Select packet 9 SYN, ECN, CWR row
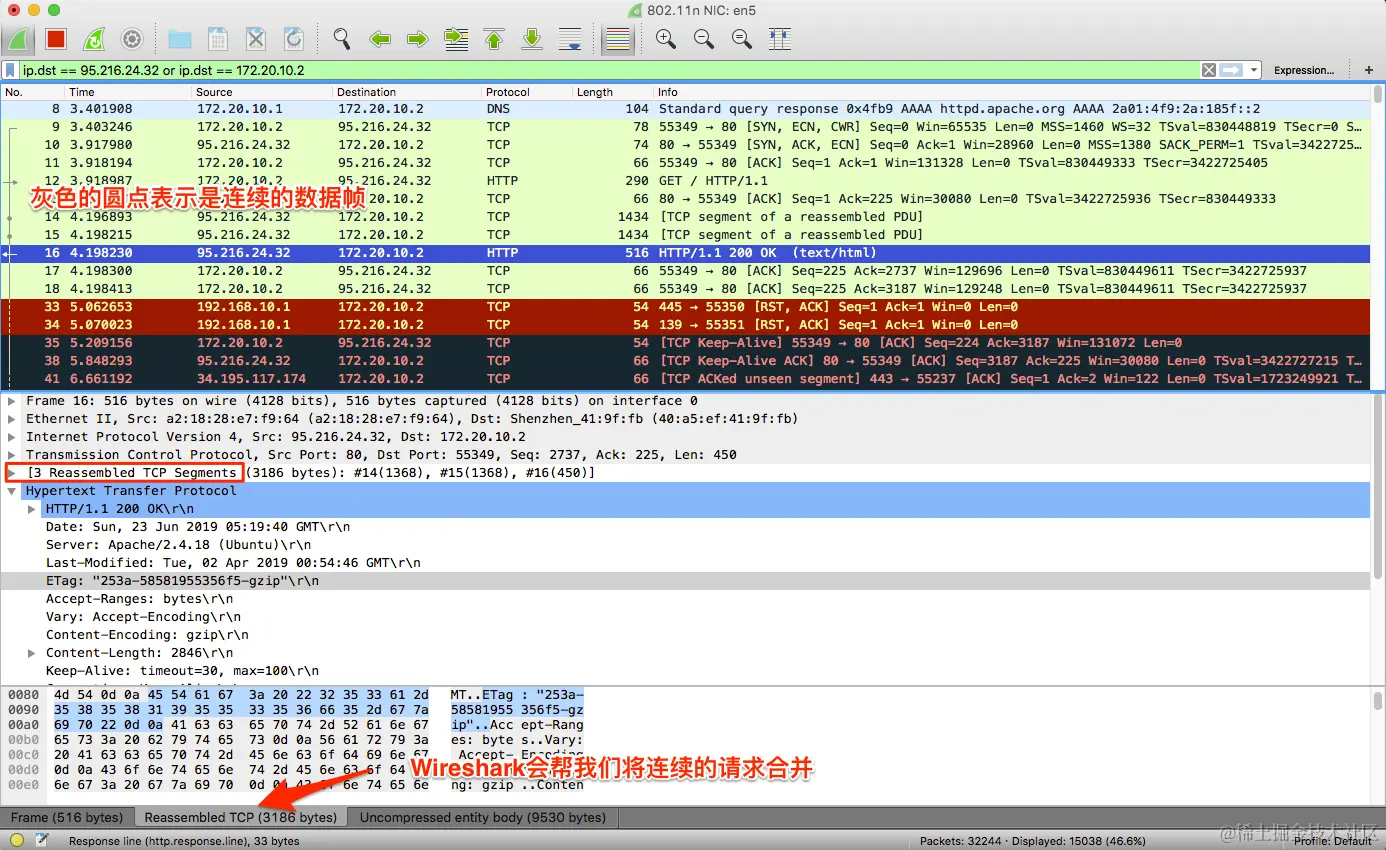The image size is (1386, 850). click(685, 127)
